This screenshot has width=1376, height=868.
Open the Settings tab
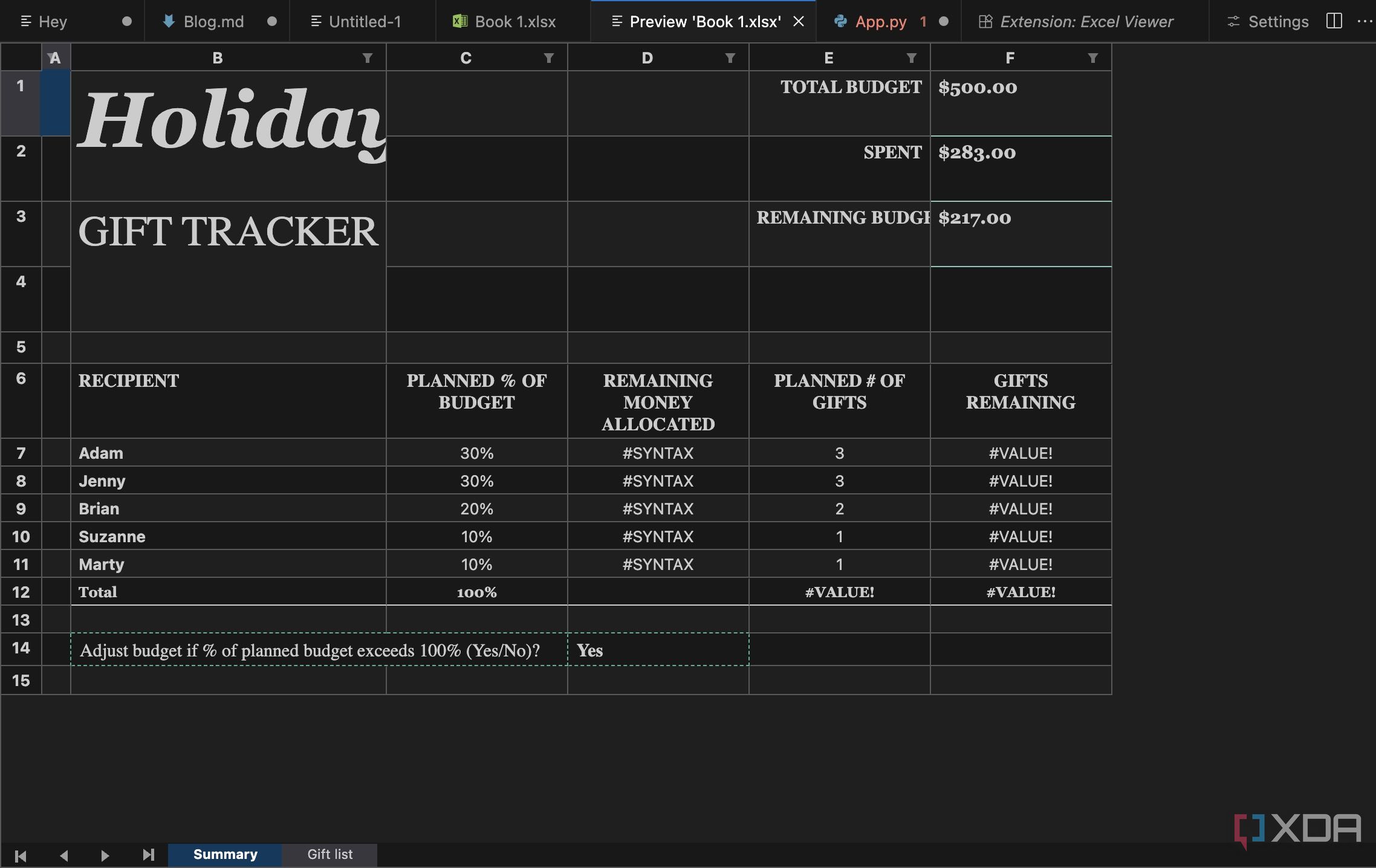1267,22
